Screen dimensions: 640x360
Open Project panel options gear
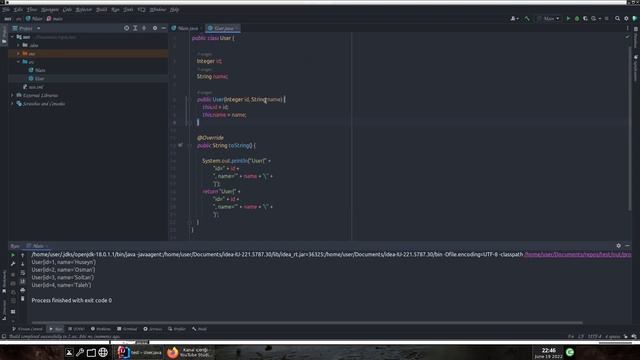[x=155, y=28]
